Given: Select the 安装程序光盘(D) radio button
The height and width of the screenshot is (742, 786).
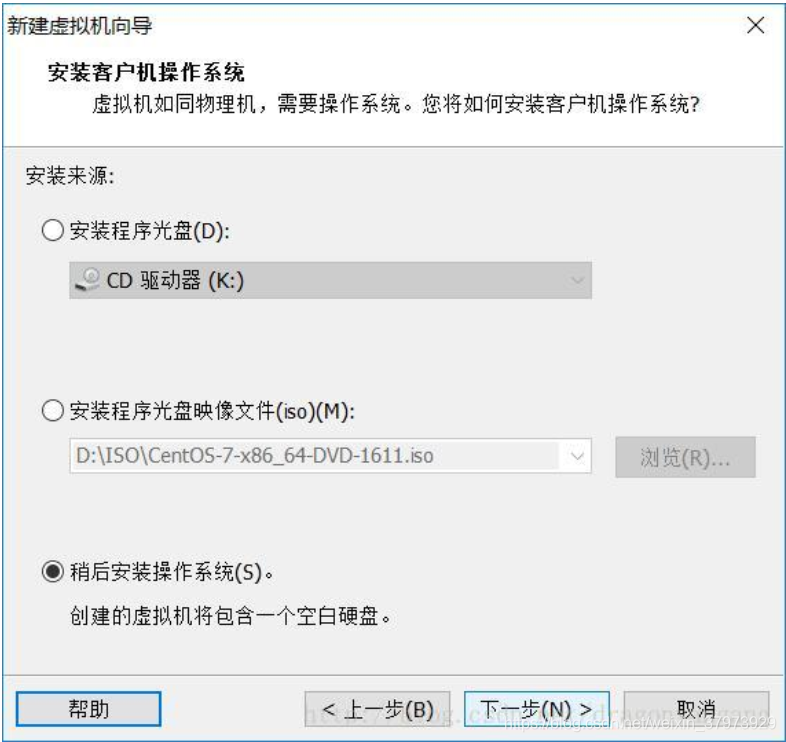Looking at the screenshot, I should (x=53, y=231).
